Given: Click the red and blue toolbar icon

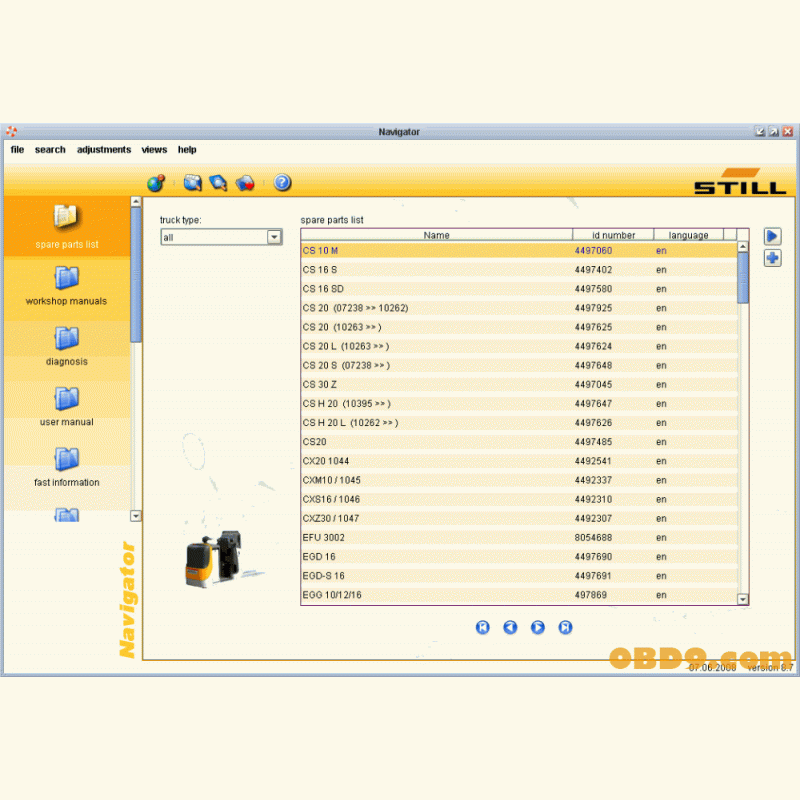Looking at the screenshot, I should [245, 183].
